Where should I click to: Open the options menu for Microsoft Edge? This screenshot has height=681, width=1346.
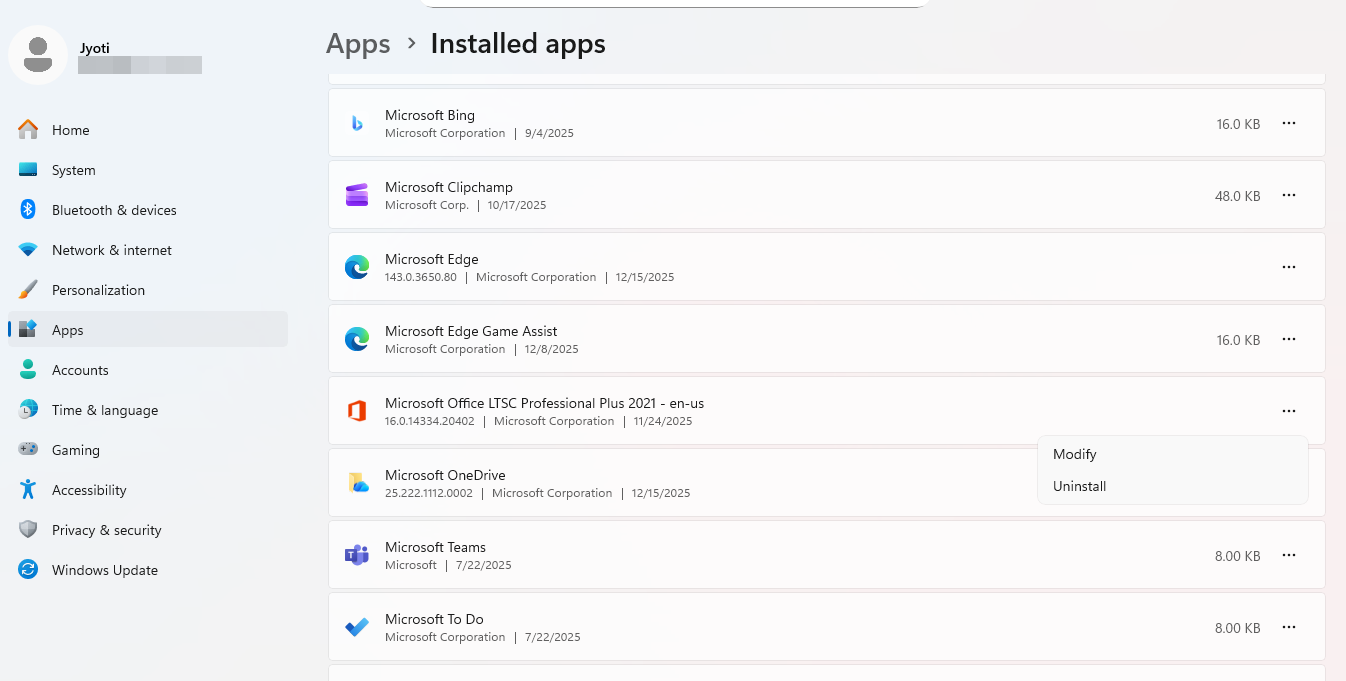pyautogui.click(x=1288, y=267)
